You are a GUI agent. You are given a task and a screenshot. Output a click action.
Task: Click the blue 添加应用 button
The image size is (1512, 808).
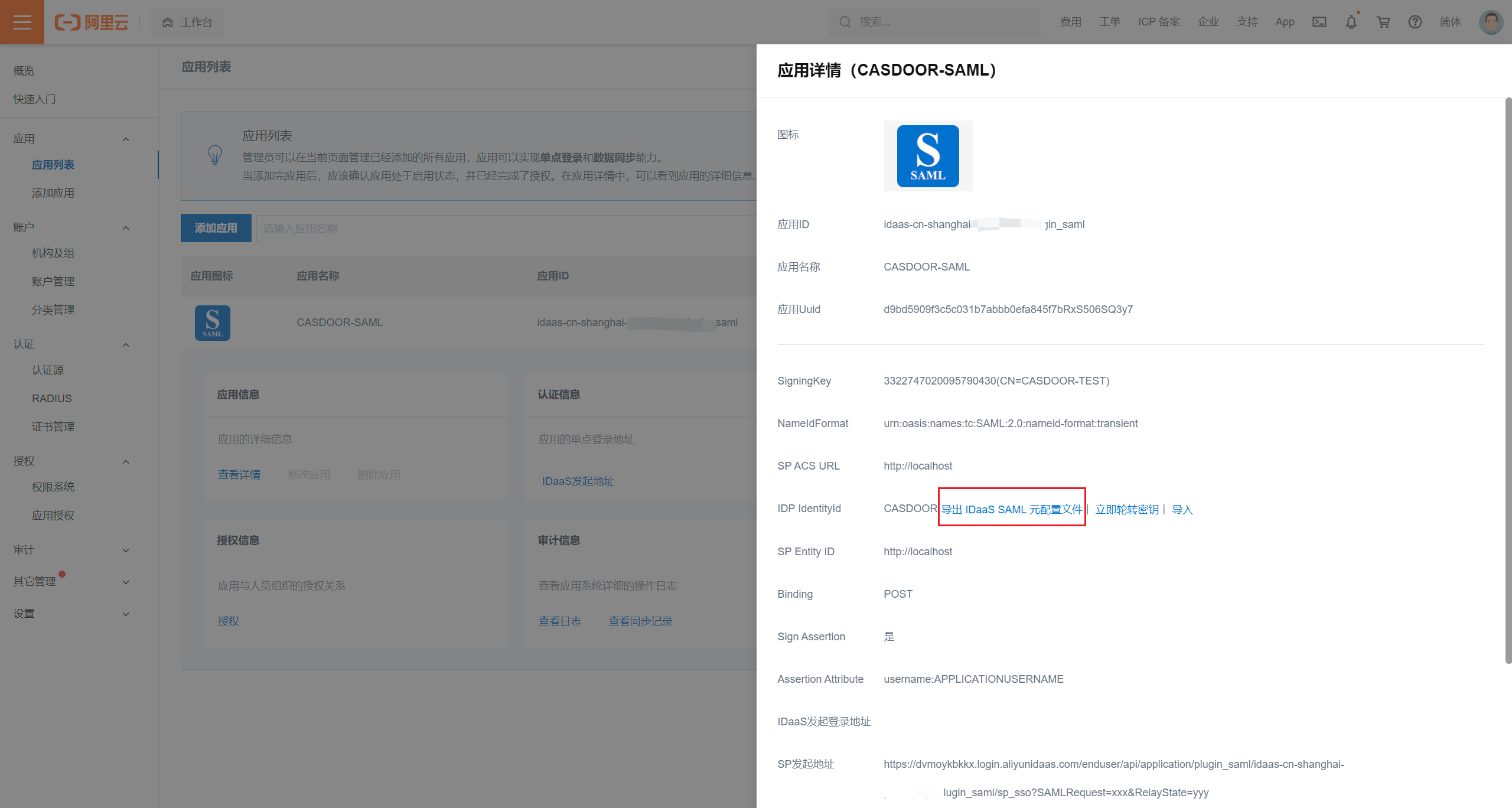click(x=216, y=228)
